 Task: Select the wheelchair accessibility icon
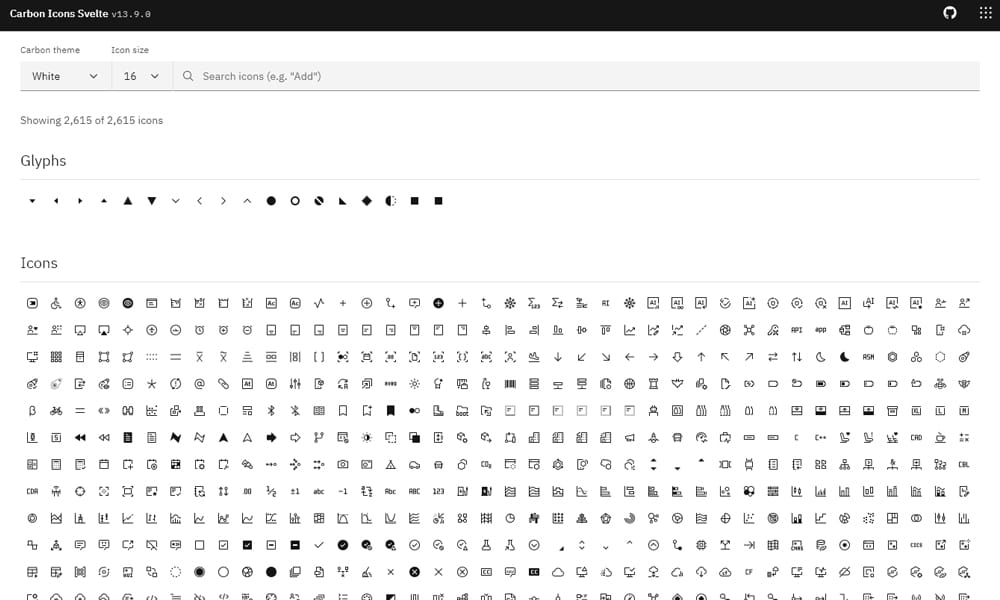(56, 304)
